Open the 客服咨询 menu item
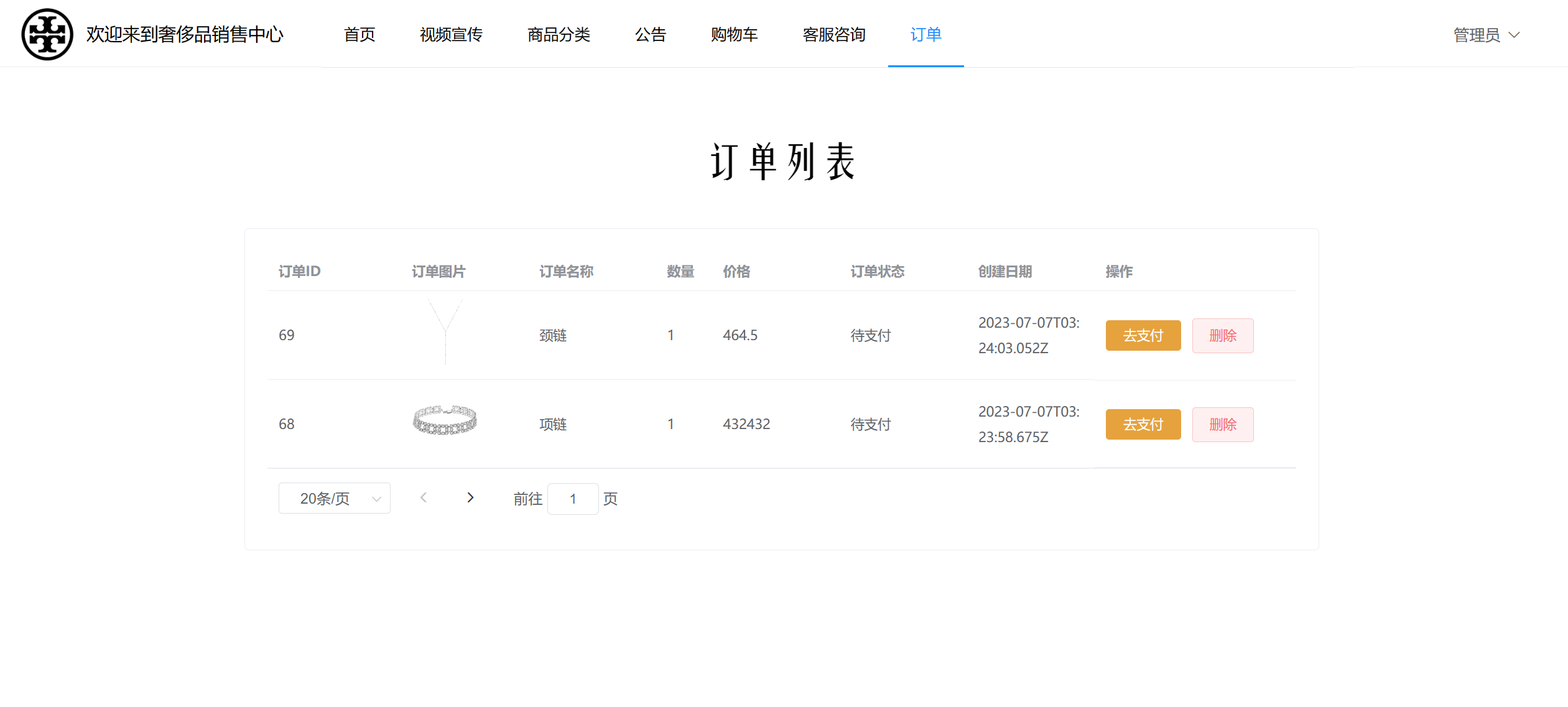Image resolution: width=1568 pixels, height=707 pixels. (x=834, y=34)
